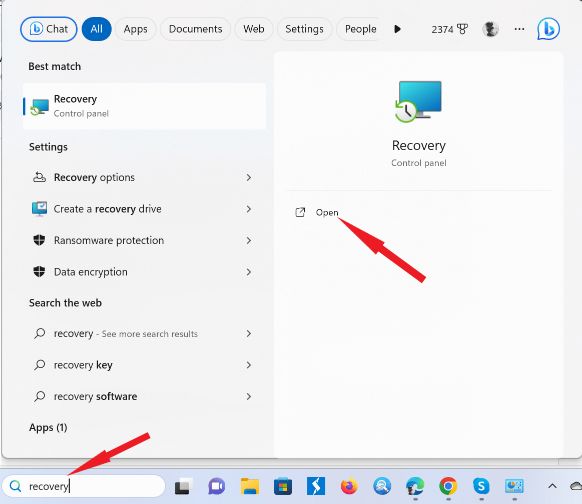Click the taskbar search box containing recovery

pyautogui.click(x=84, y=486)
